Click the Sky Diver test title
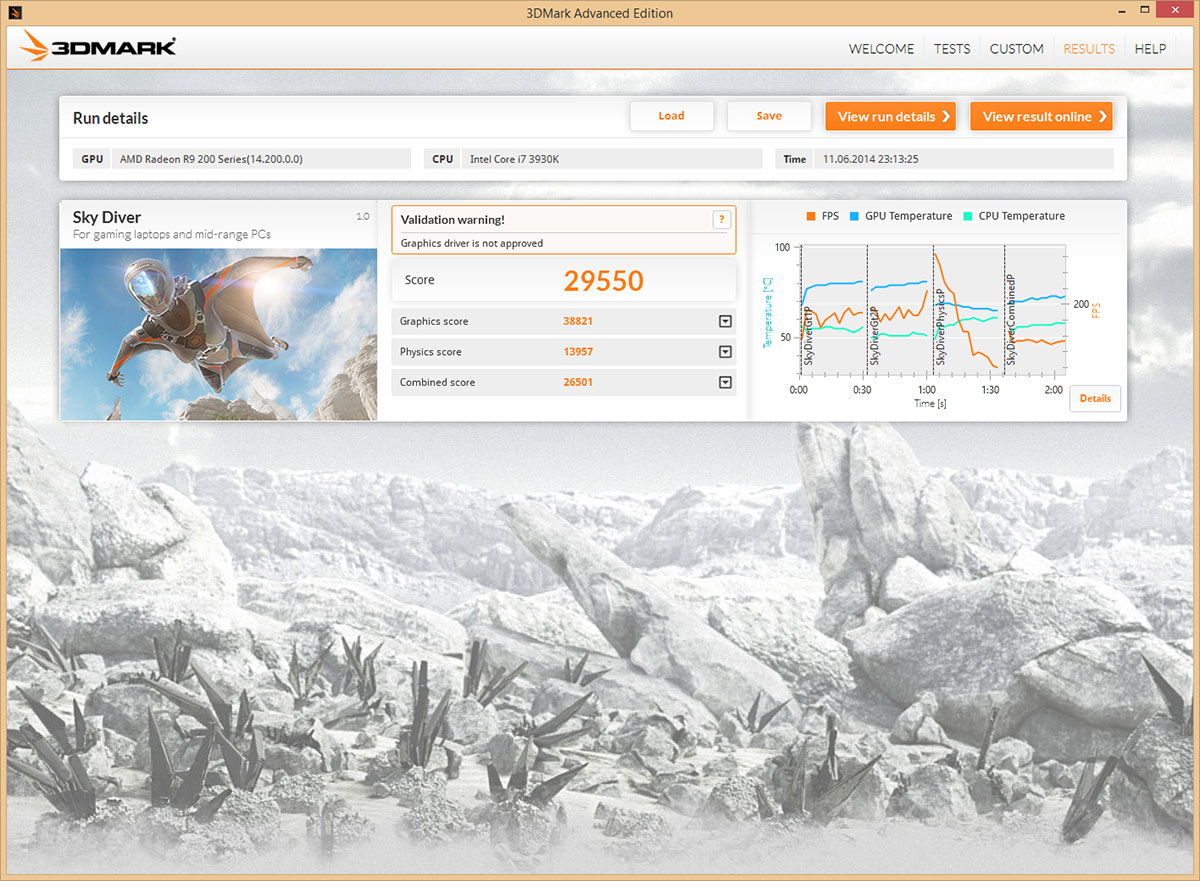1200x881 pixels. click(107, 217)
